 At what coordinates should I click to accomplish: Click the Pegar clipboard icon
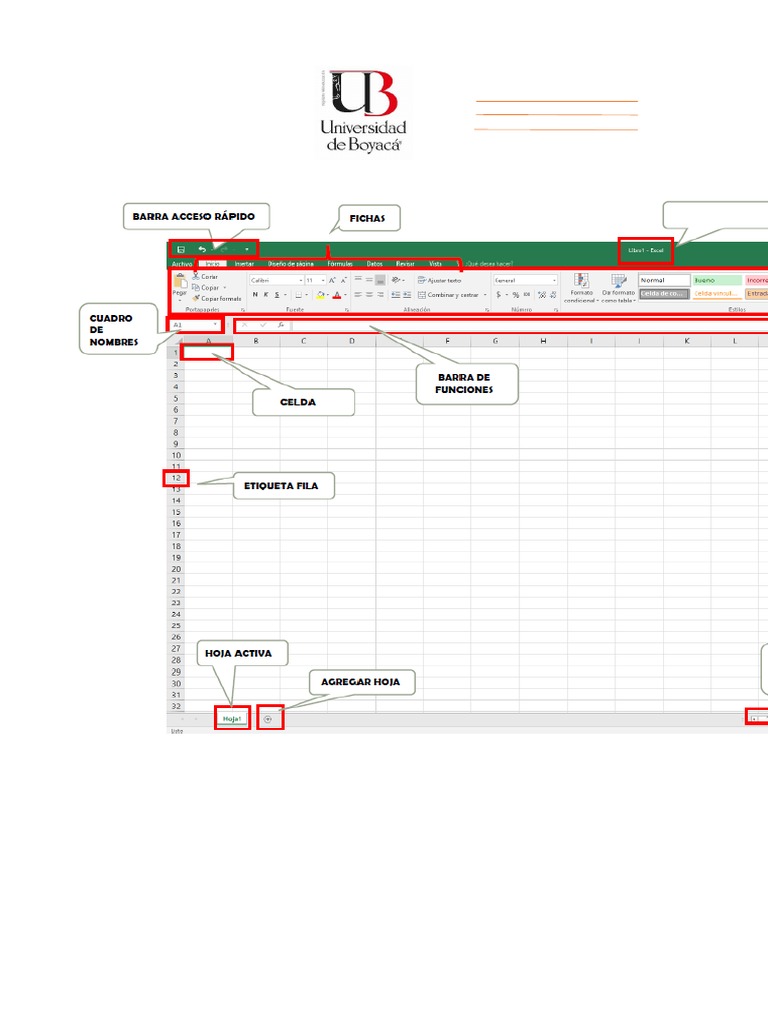pyautogui.click(x=180, y=281)
